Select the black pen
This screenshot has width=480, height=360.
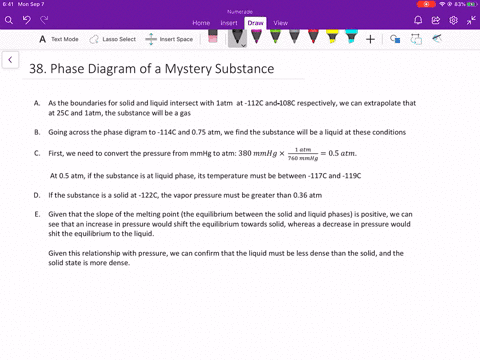pos(237,37)
